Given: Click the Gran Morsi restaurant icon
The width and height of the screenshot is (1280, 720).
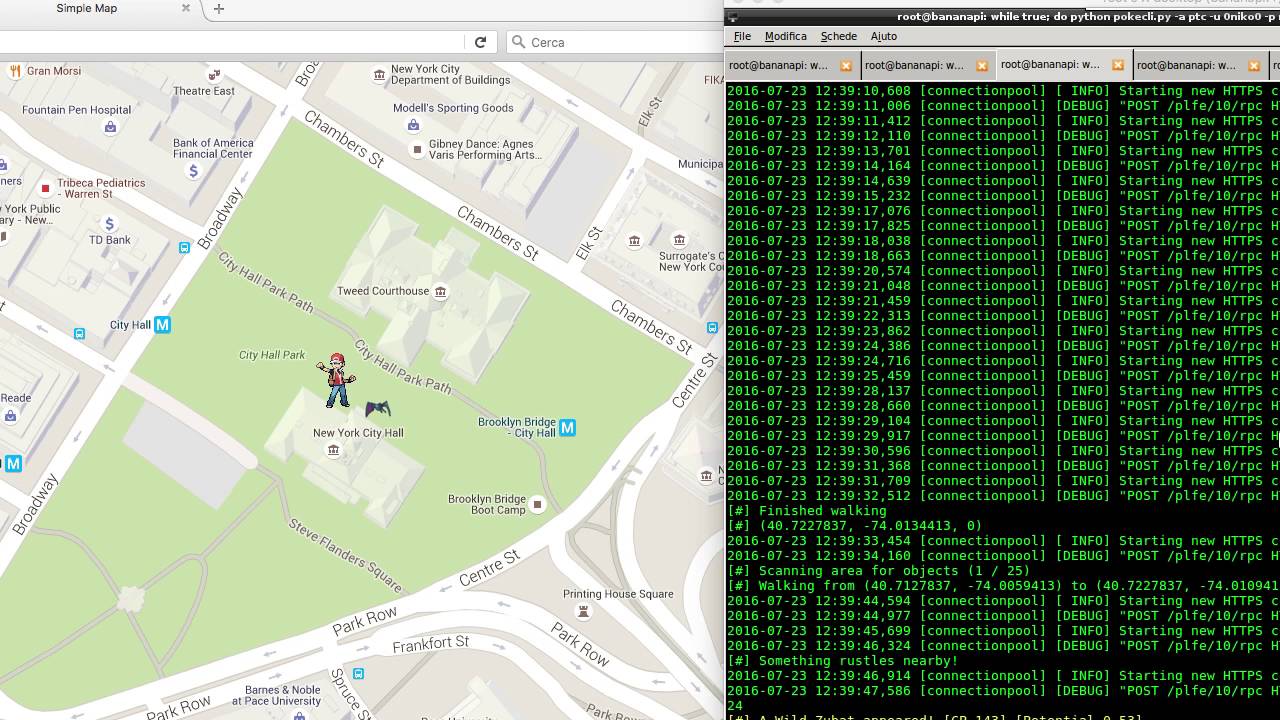Looking at the screenshot, I should [x=15, y=71].
